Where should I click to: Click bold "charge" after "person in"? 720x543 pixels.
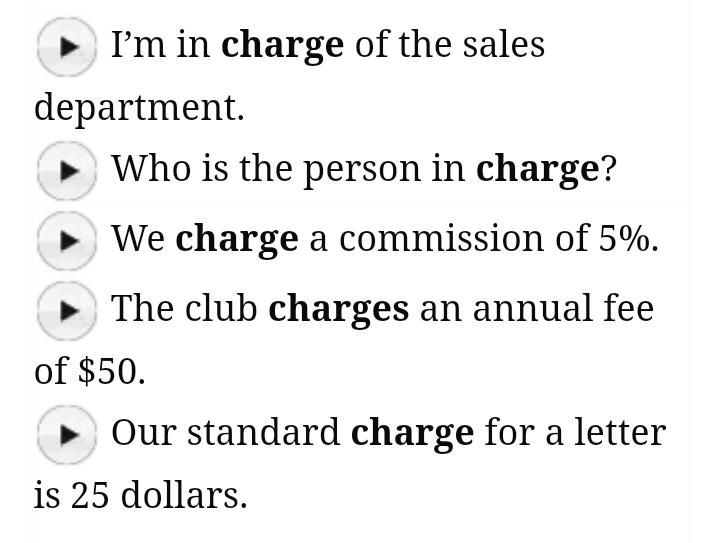click(x=537, y=170)
